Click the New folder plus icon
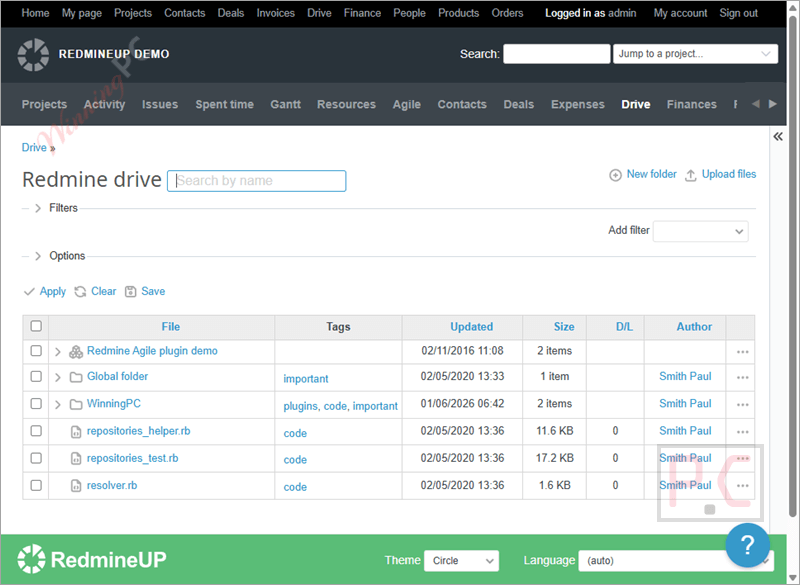The width and height of the screenshot is (800, 585). pos(615,175)
